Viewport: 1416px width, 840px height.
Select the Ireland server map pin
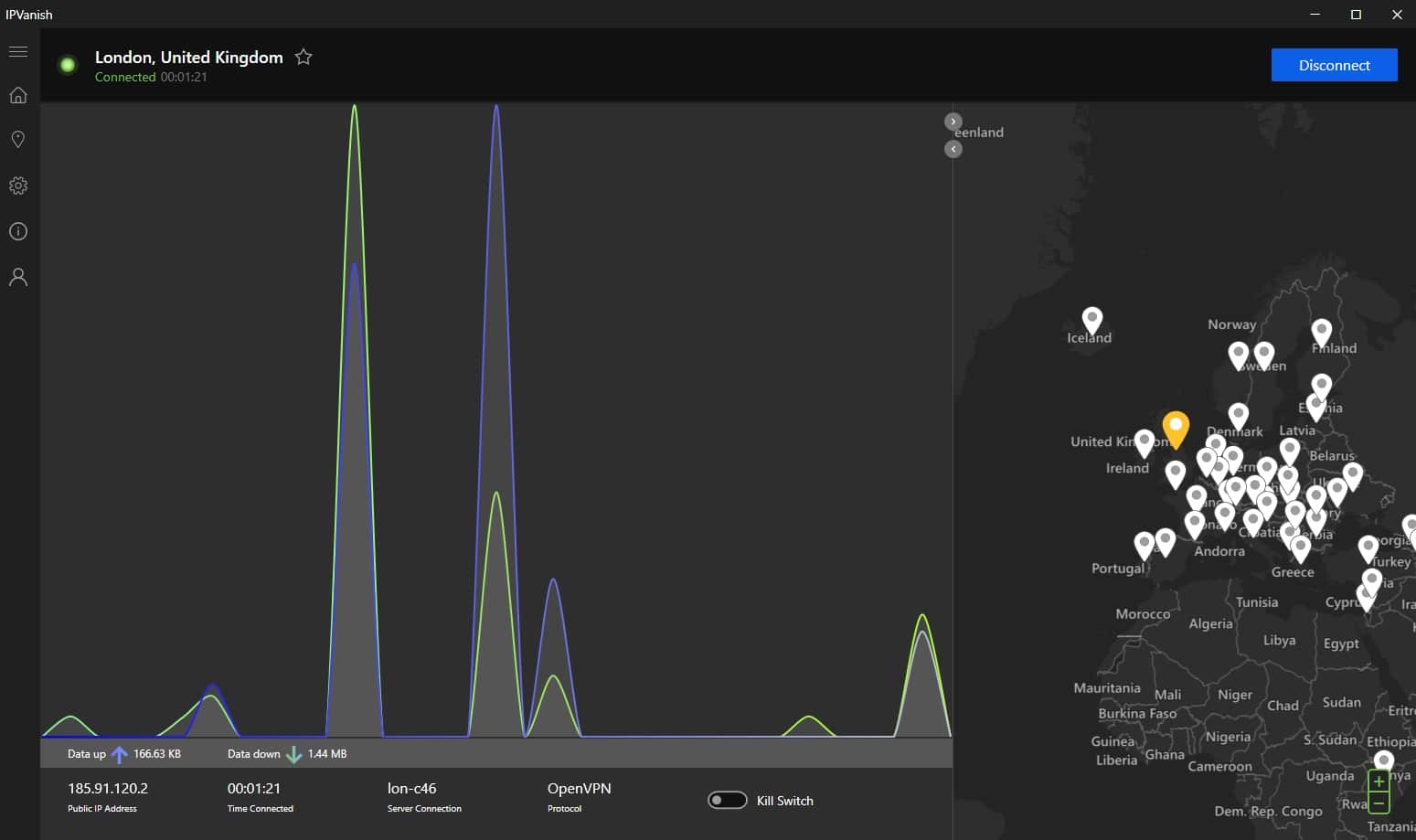point(1145,444)
